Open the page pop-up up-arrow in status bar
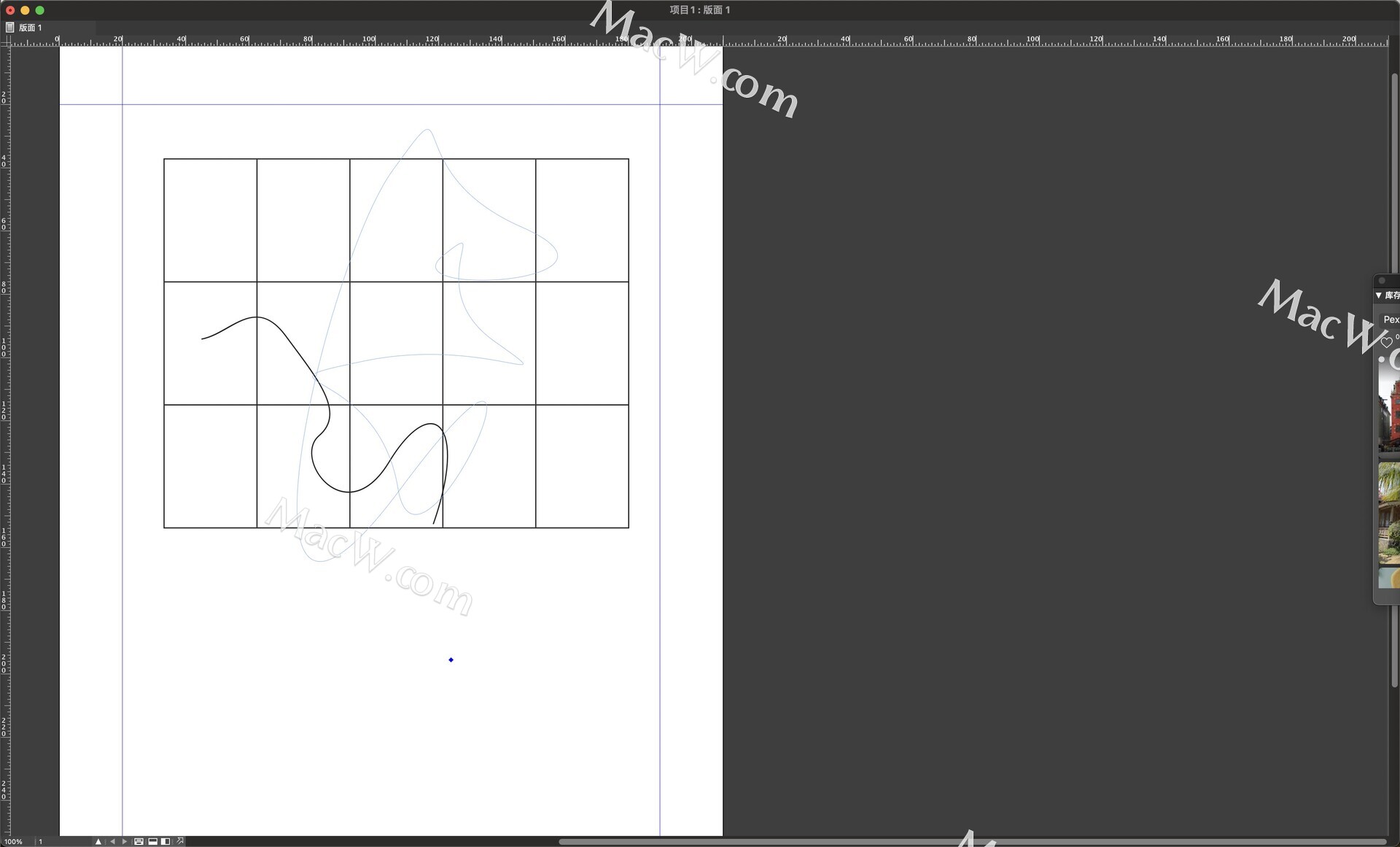This screenshot has height=847, width=1400. 98,841
